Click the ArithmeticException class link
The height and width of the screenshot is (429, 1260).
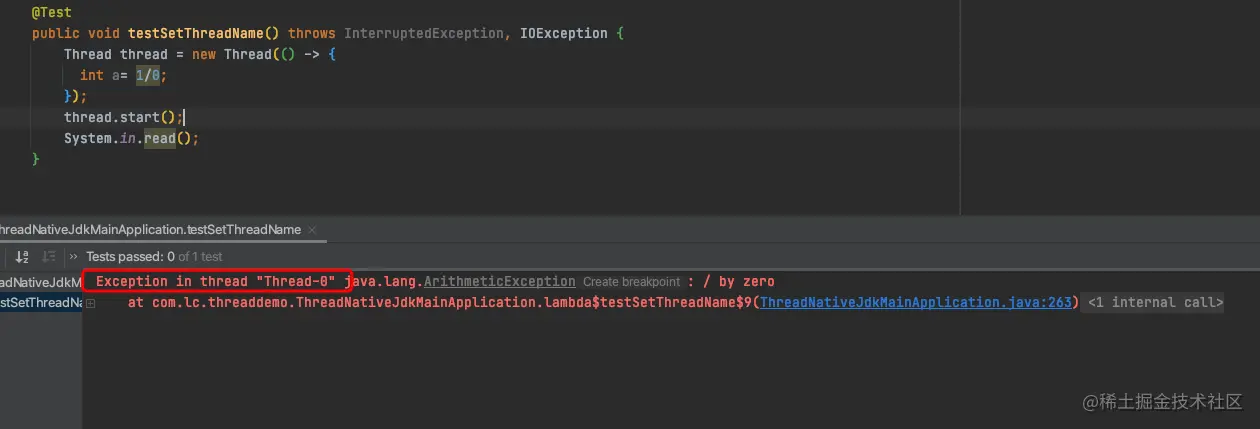pos(500,282)
